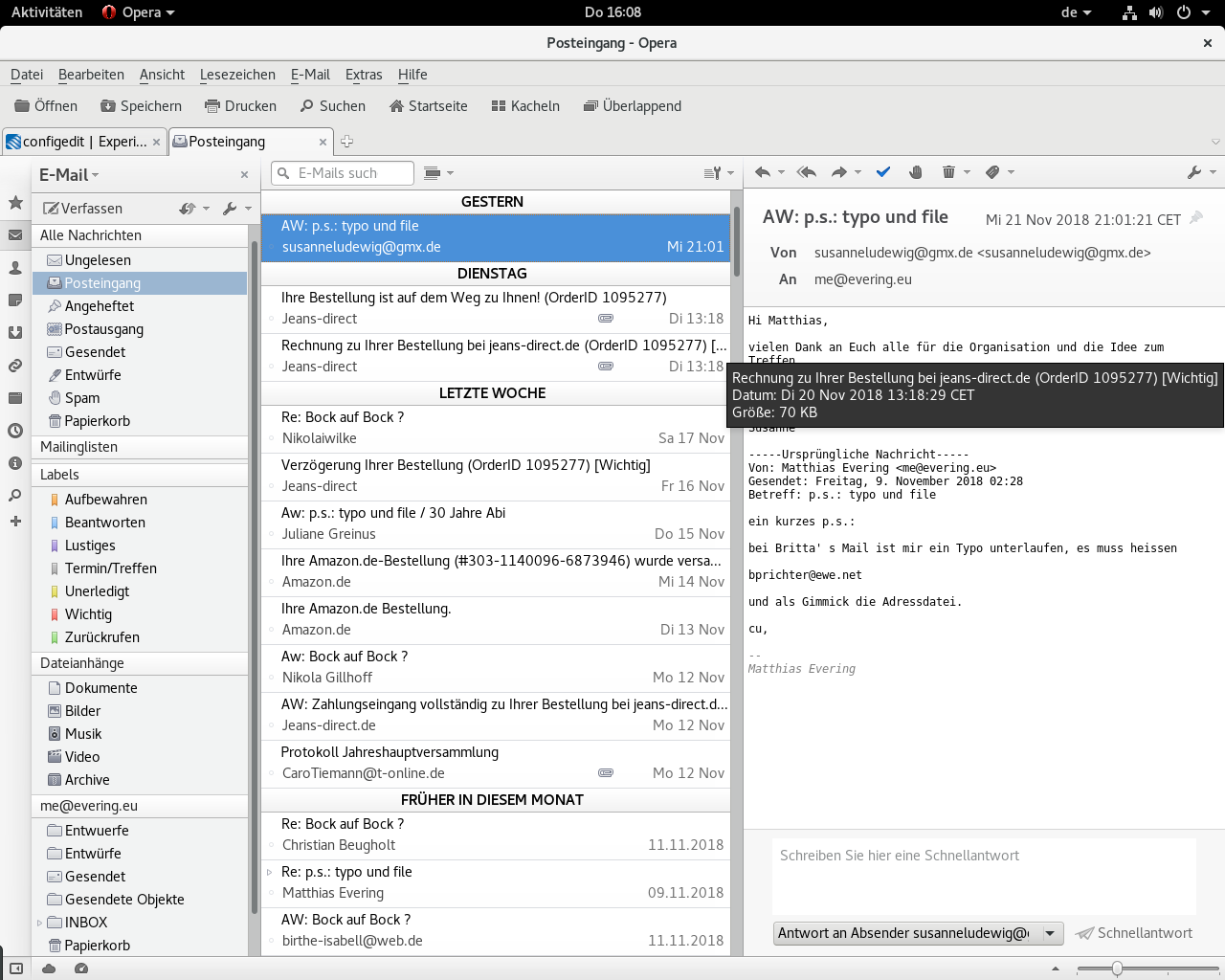Open the Lesezeichen menu
This screenshot has width=1225, height=980.
click(x=237, y=75)
